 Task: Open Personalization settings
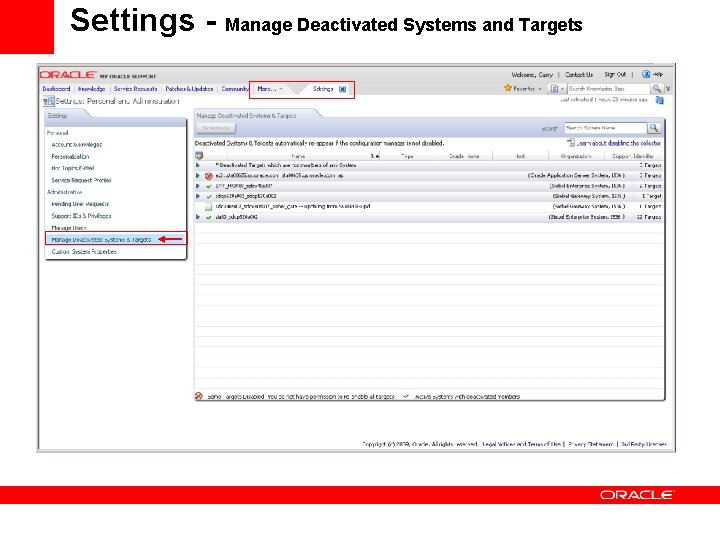[x=70, y=157]
